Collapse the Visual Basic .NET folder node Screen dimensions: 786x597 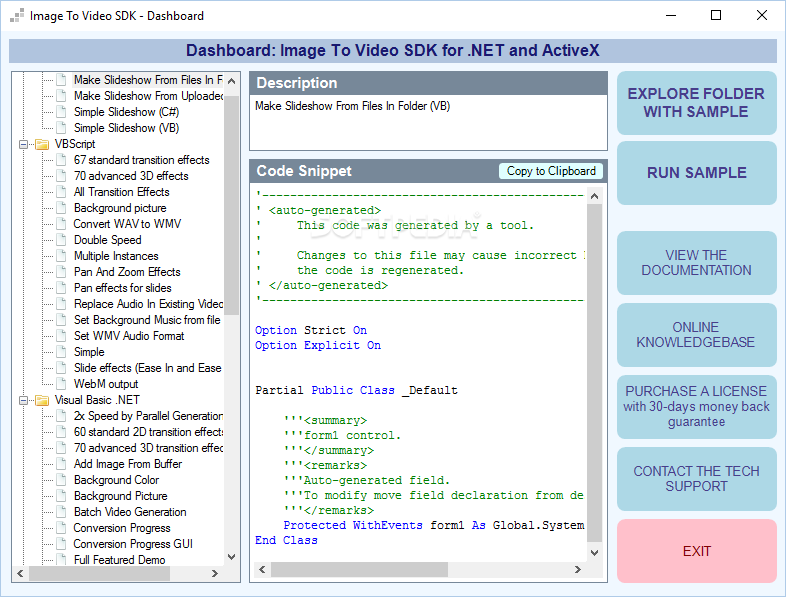(x=23, y=401)
